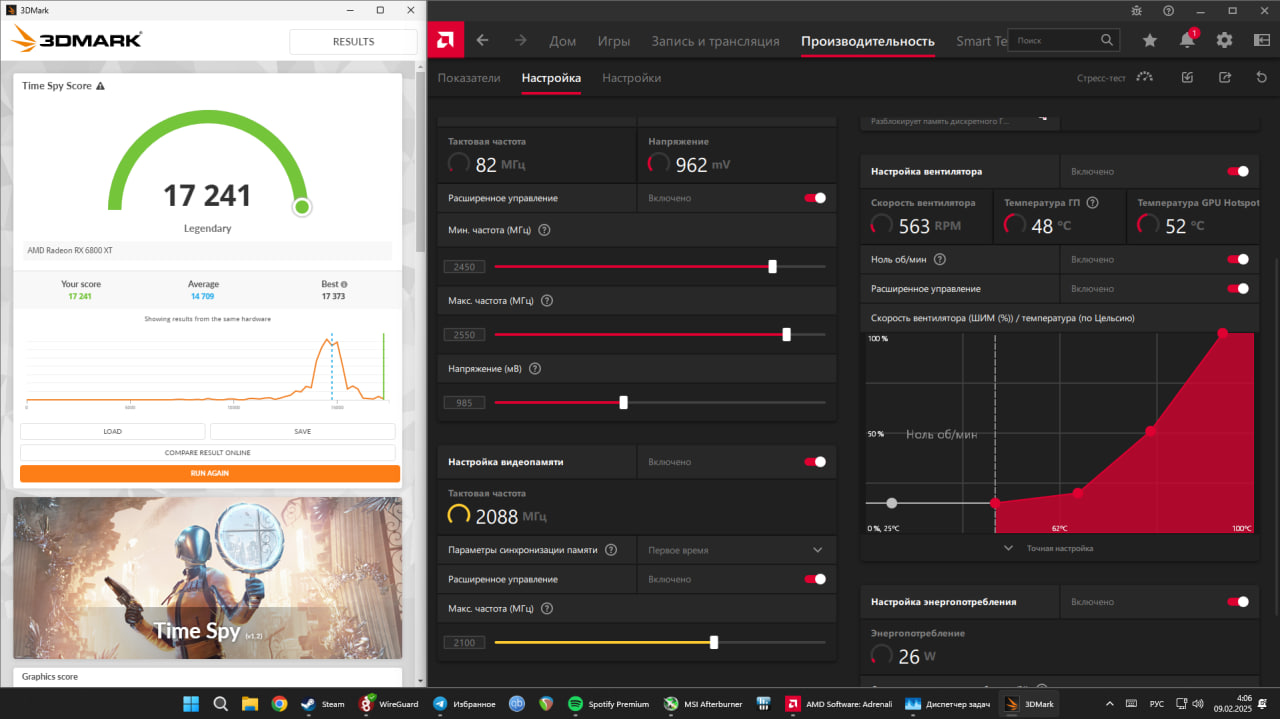This screenshot has width=1280, height=719.
Task: Click SAVE button in 3DMark
Action: pyautogui.click(x=303, y=432)
